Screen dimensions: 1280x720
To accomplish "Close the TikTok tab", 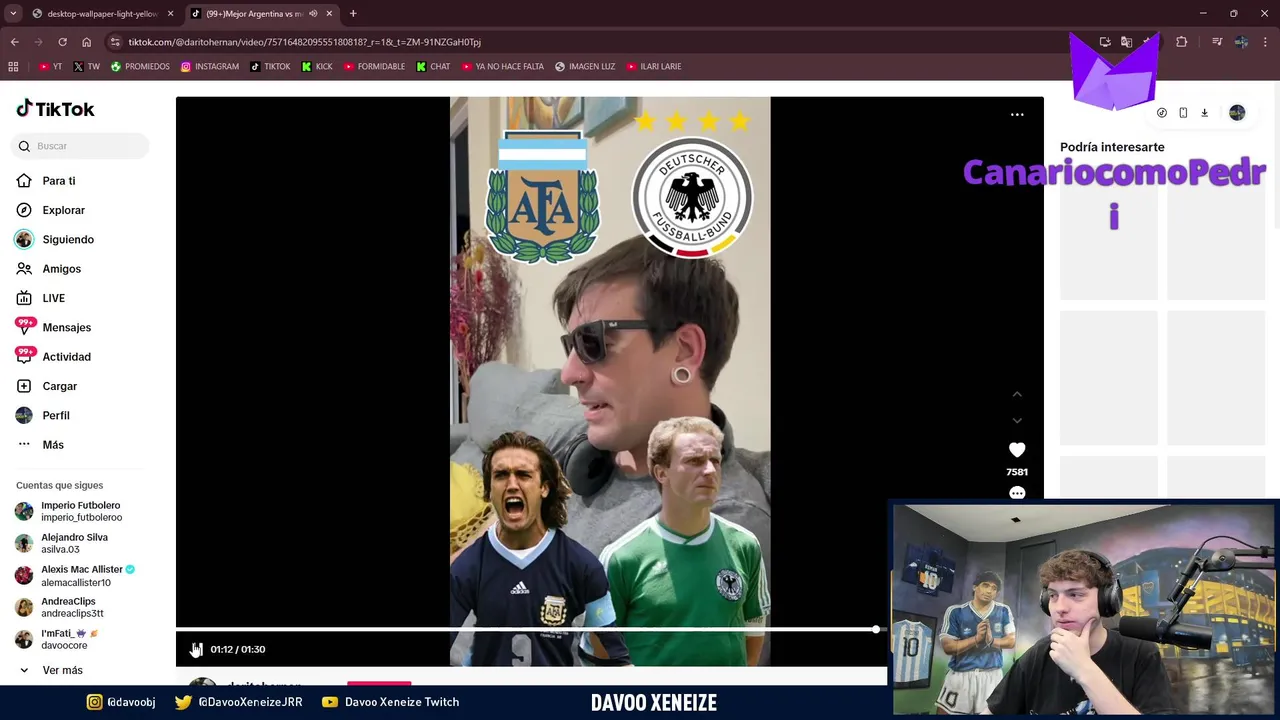I will click(329, 14).
